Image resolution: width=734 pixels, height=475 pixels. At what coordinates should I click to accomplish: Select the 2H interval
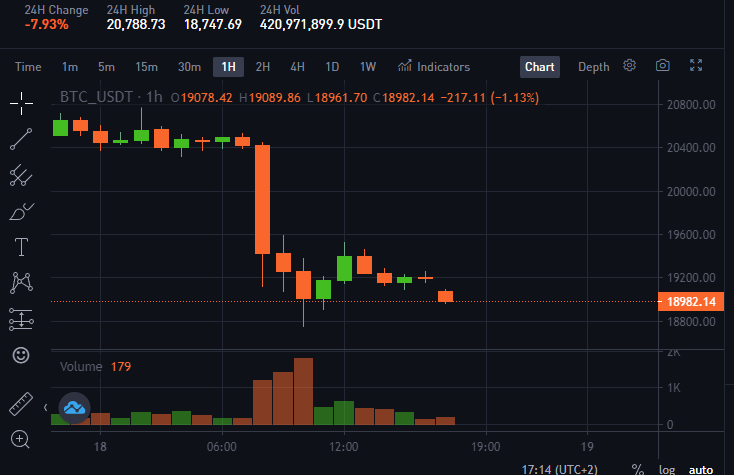(263, 67)
